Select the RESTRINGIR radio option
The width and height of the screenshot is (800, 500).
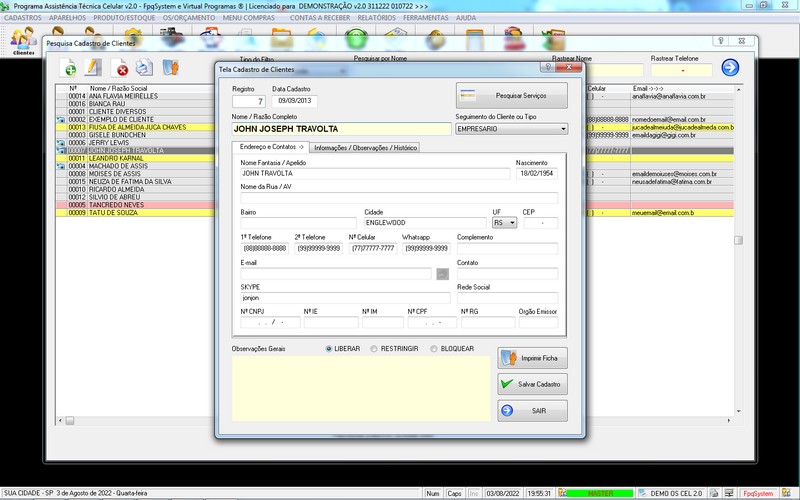click(374, 349)
